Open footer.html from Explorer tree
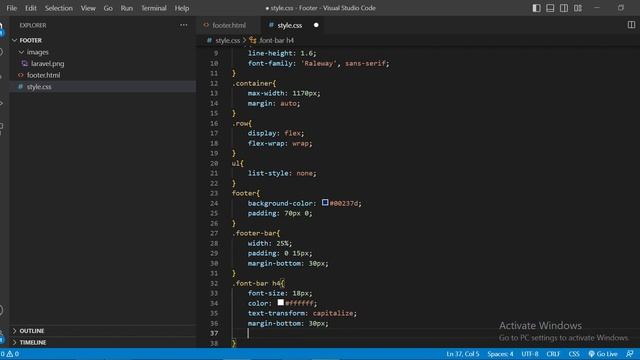Screen dimensions: 640x360 pyautogui.click(x=43, y=75)
